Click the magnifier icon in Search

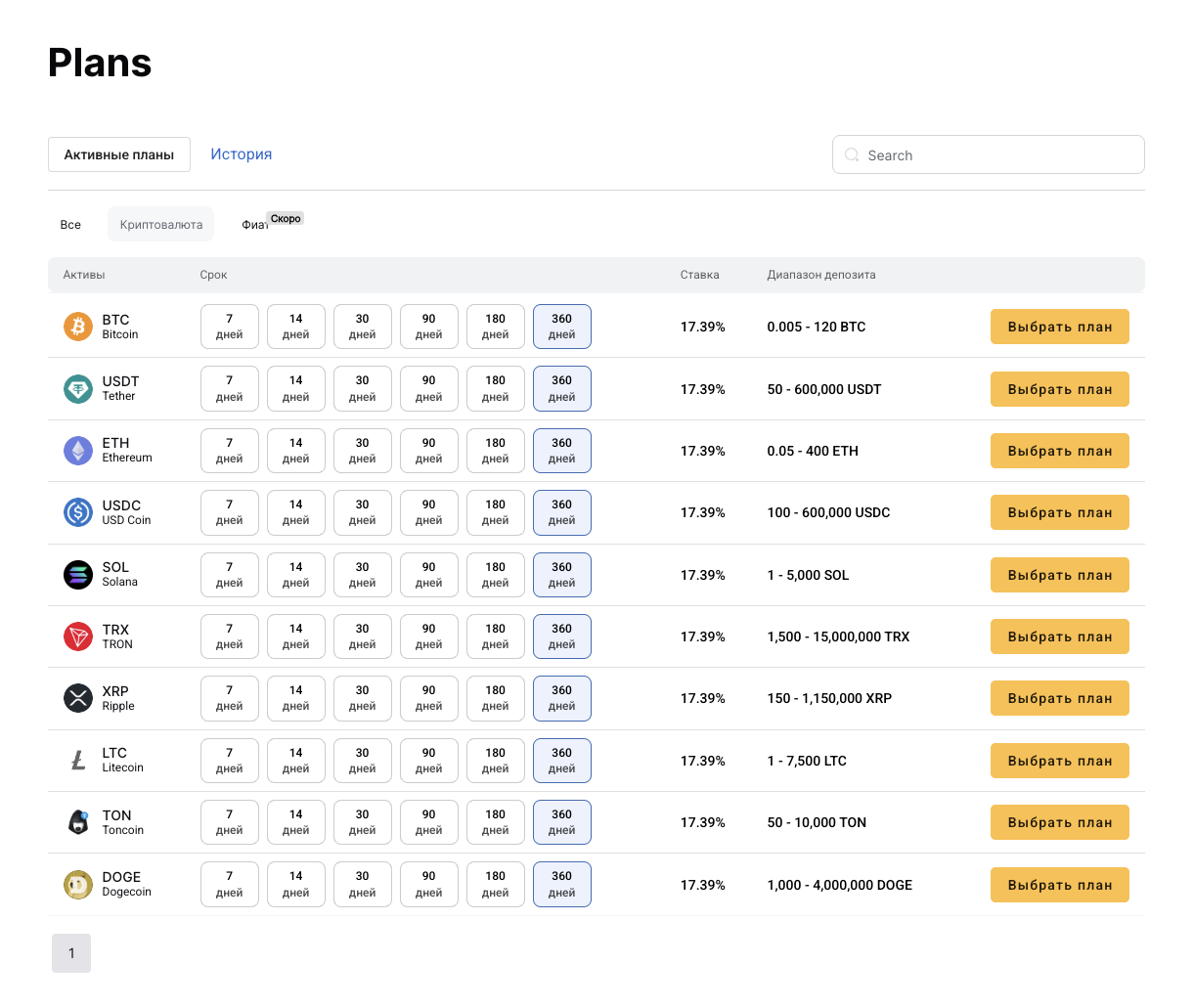pyautogui.click(x=852, y=155)
